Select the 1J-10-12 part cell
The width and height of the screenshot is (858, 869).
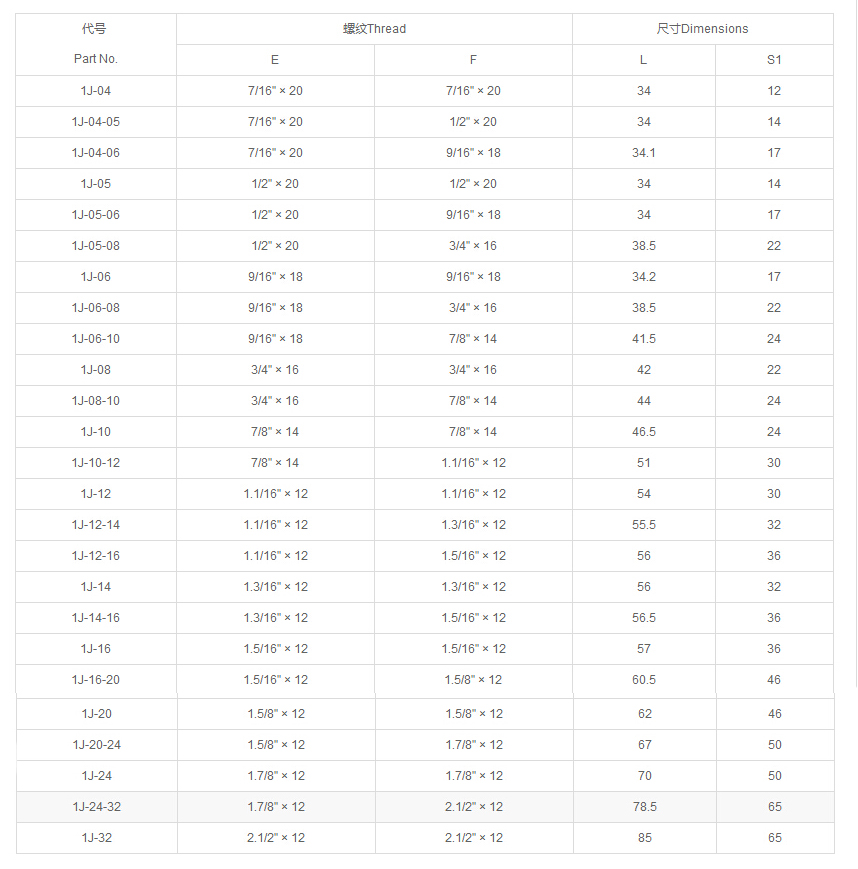tap(96, 463)
